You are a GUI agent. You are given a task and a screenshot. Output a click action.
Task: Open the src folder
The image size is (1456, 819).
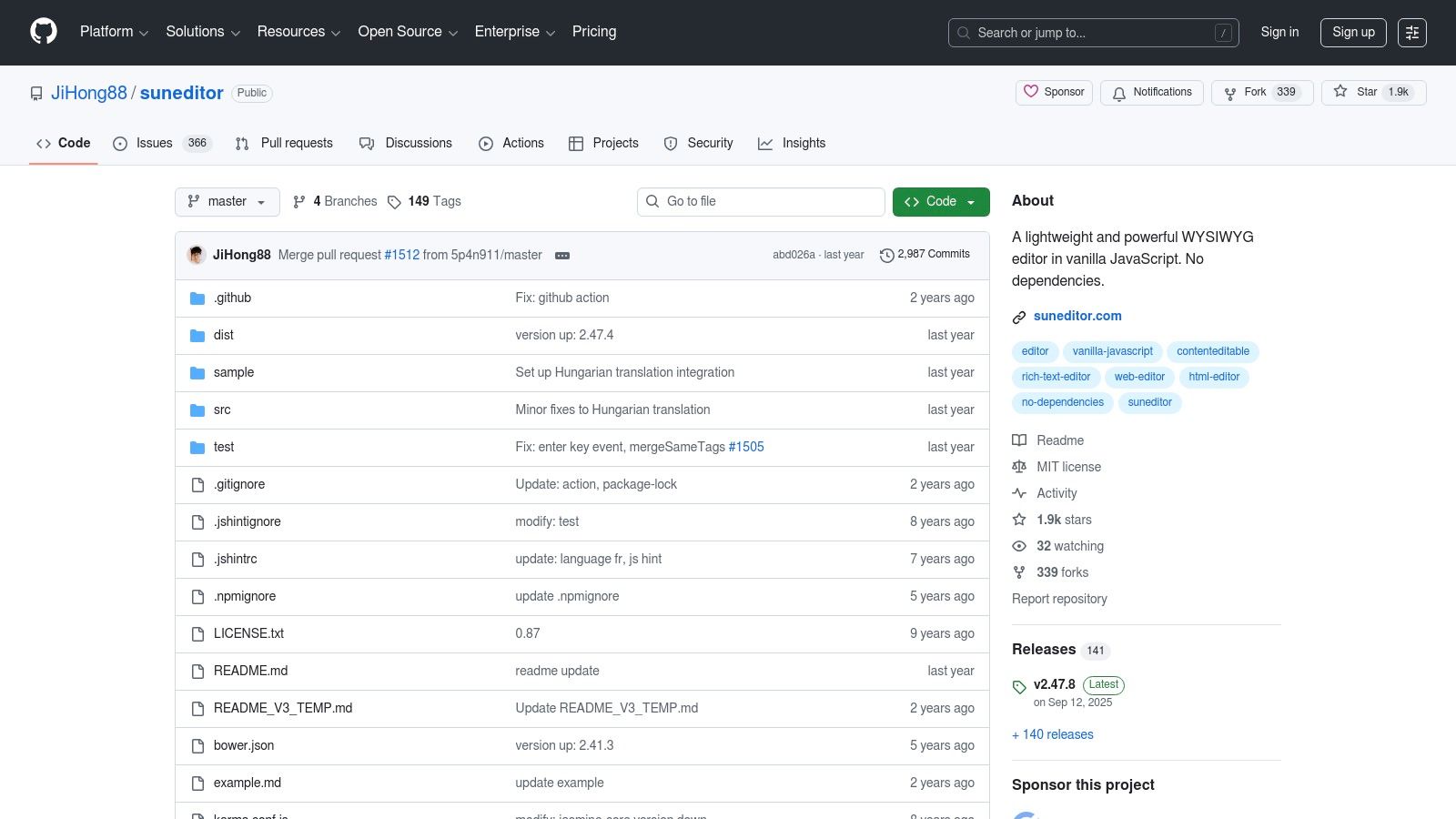(222, 409)
